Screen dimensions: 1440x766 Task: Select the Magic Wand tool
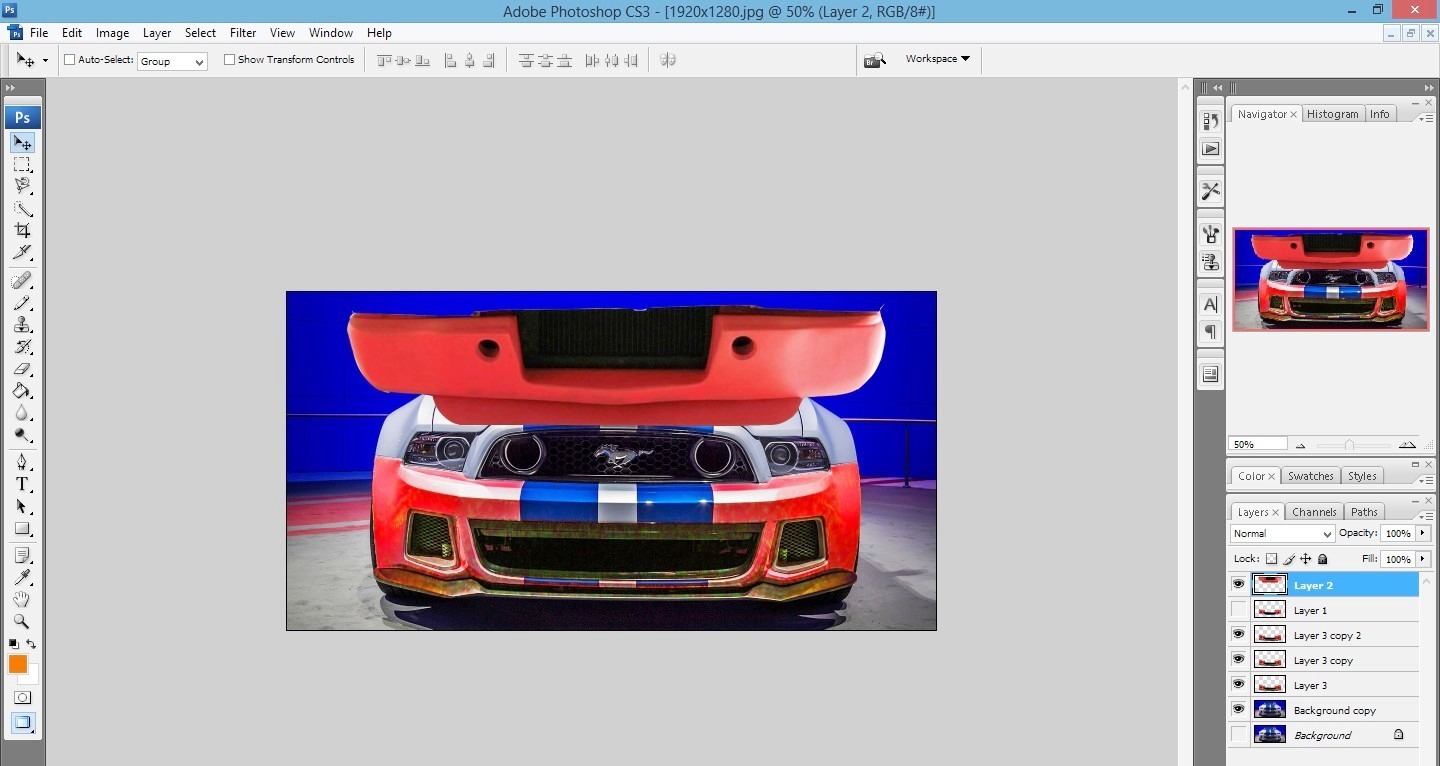pos(22,209)
